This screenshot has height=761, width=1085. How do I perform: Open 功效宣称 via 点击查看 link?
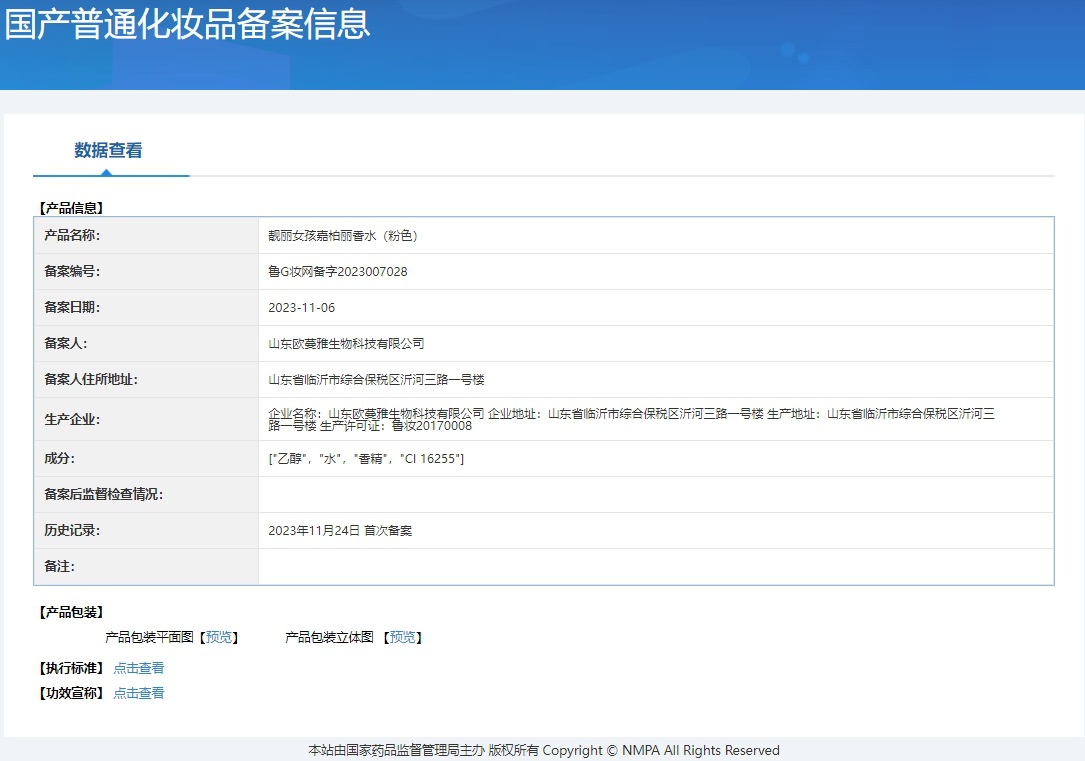point(139,693)
